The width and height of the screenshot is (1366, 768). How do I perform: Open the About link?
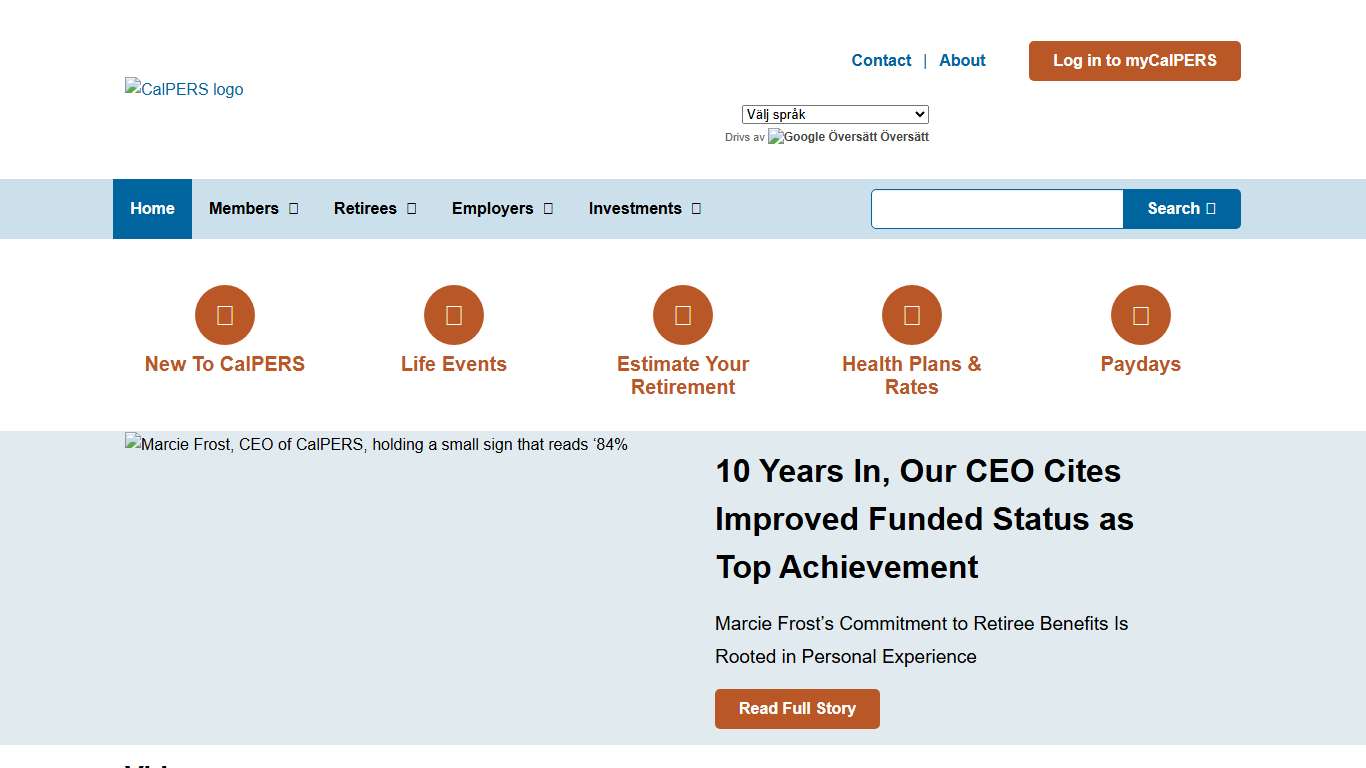(962, 61)
